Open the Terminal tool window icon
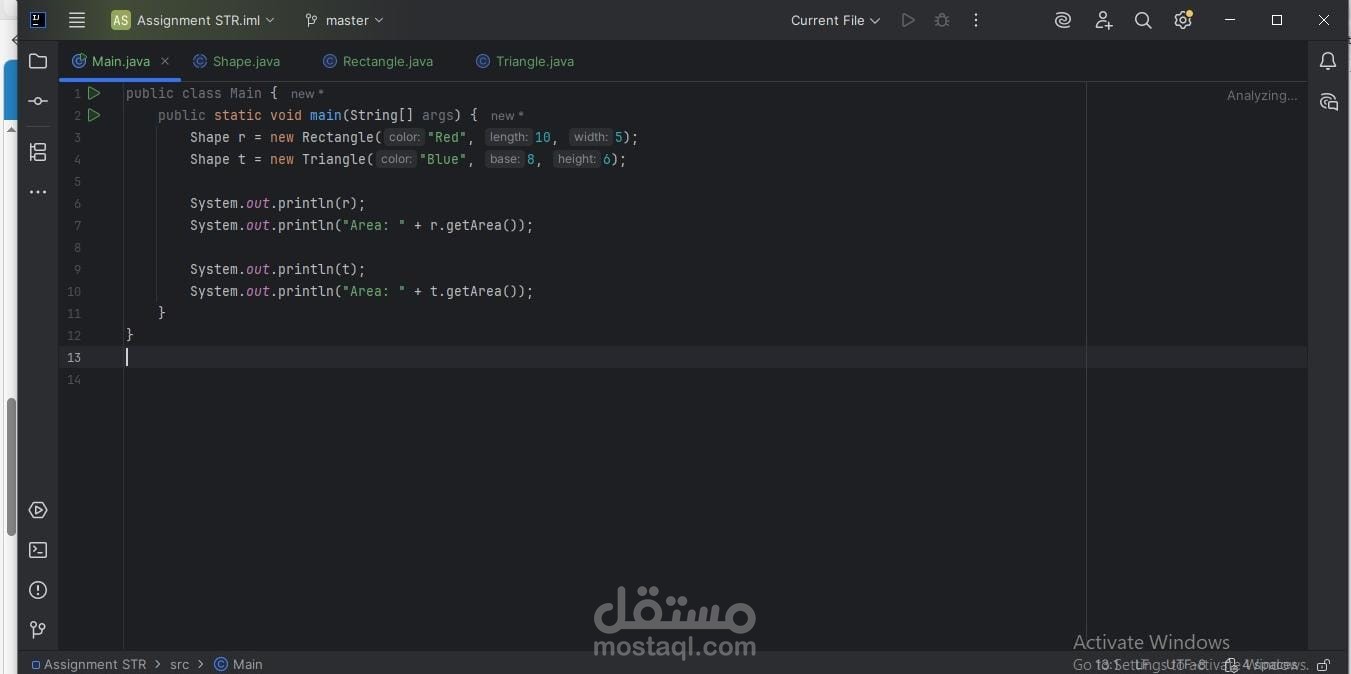This screenshot has width=1351, height=674. click(x=37, y=550)
